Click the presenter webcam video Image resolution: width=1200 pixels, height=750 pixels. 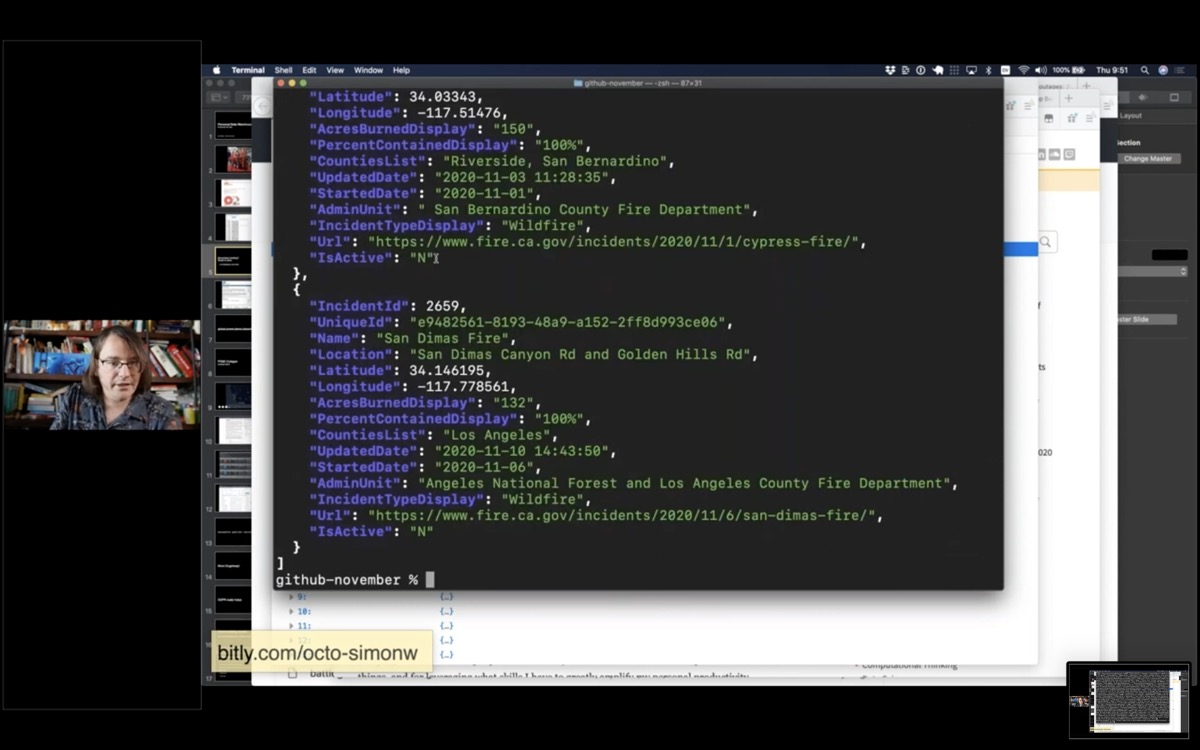point(102,375)
